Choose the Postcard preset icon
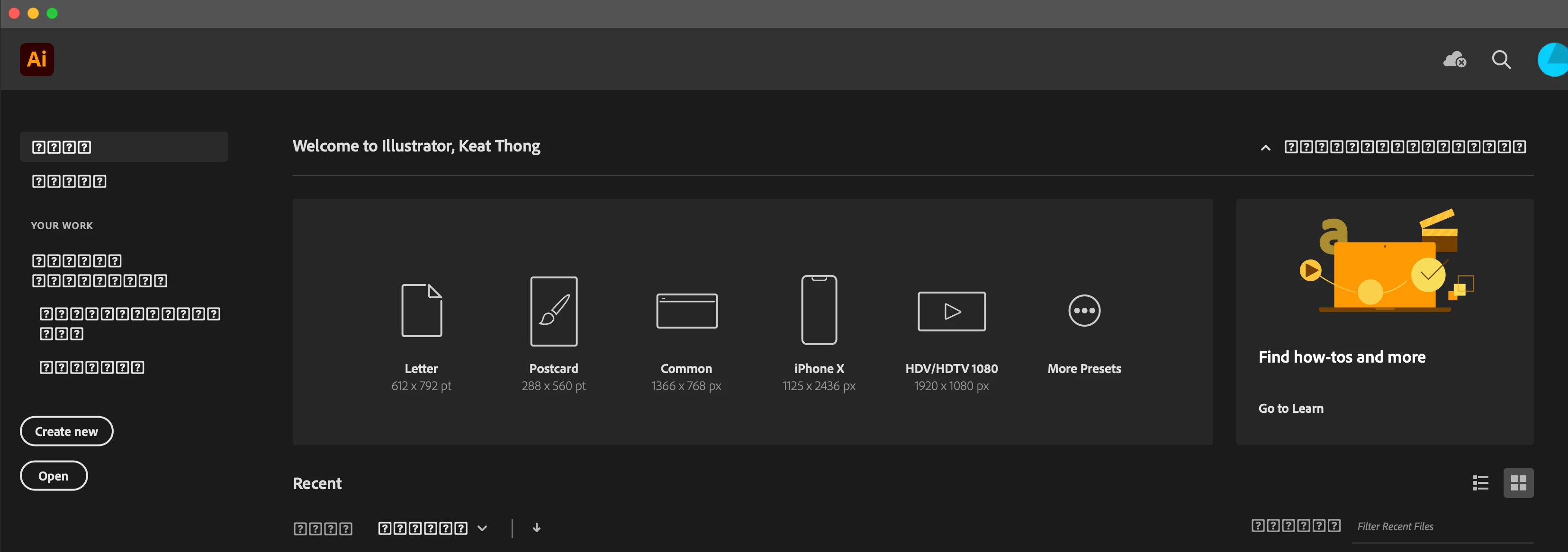The height and width of the screenshot is (552, 1568). point(553,311)
